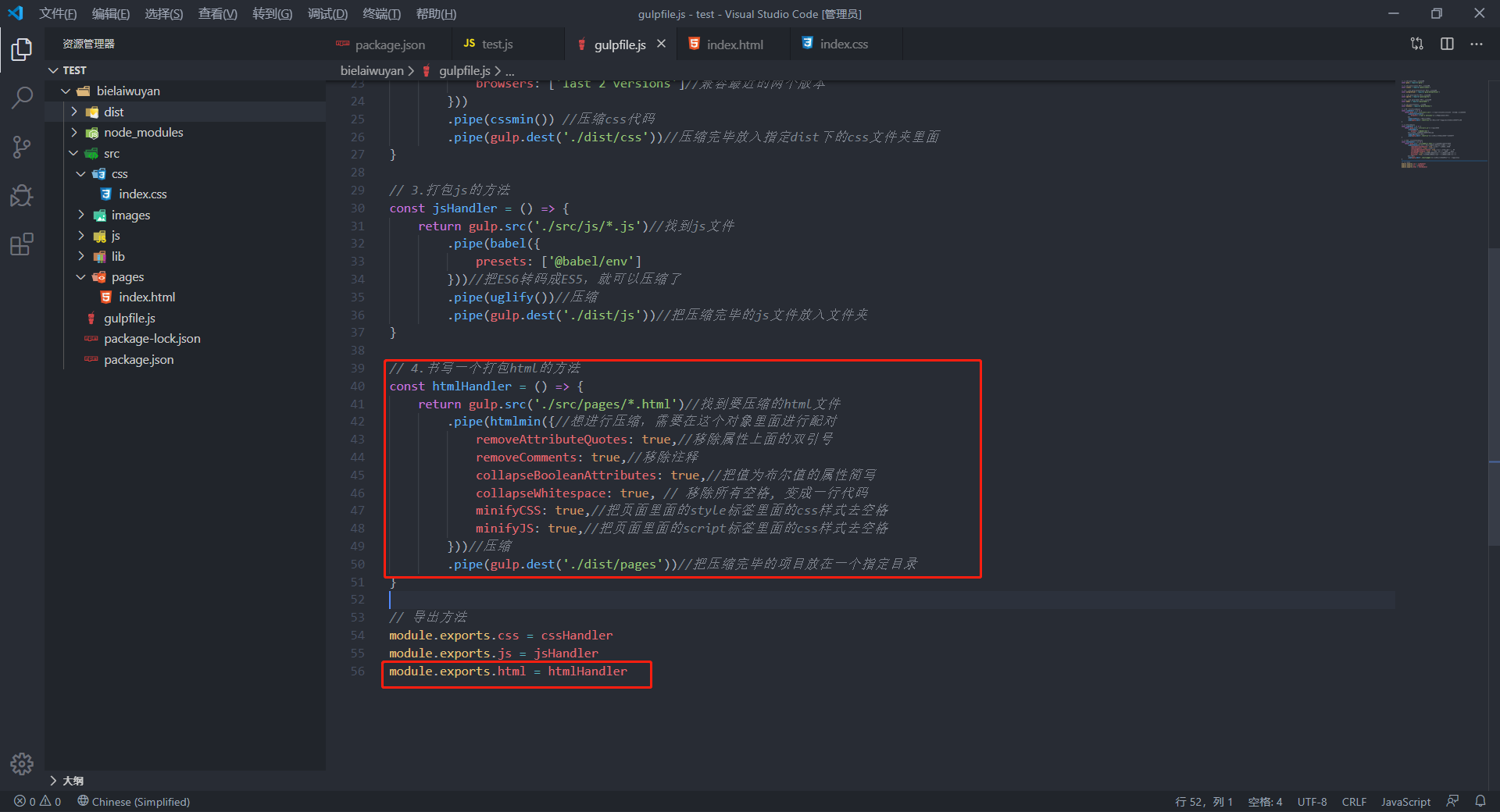
Task: Open the Search view in activity bar
Action: click(22, 98)
